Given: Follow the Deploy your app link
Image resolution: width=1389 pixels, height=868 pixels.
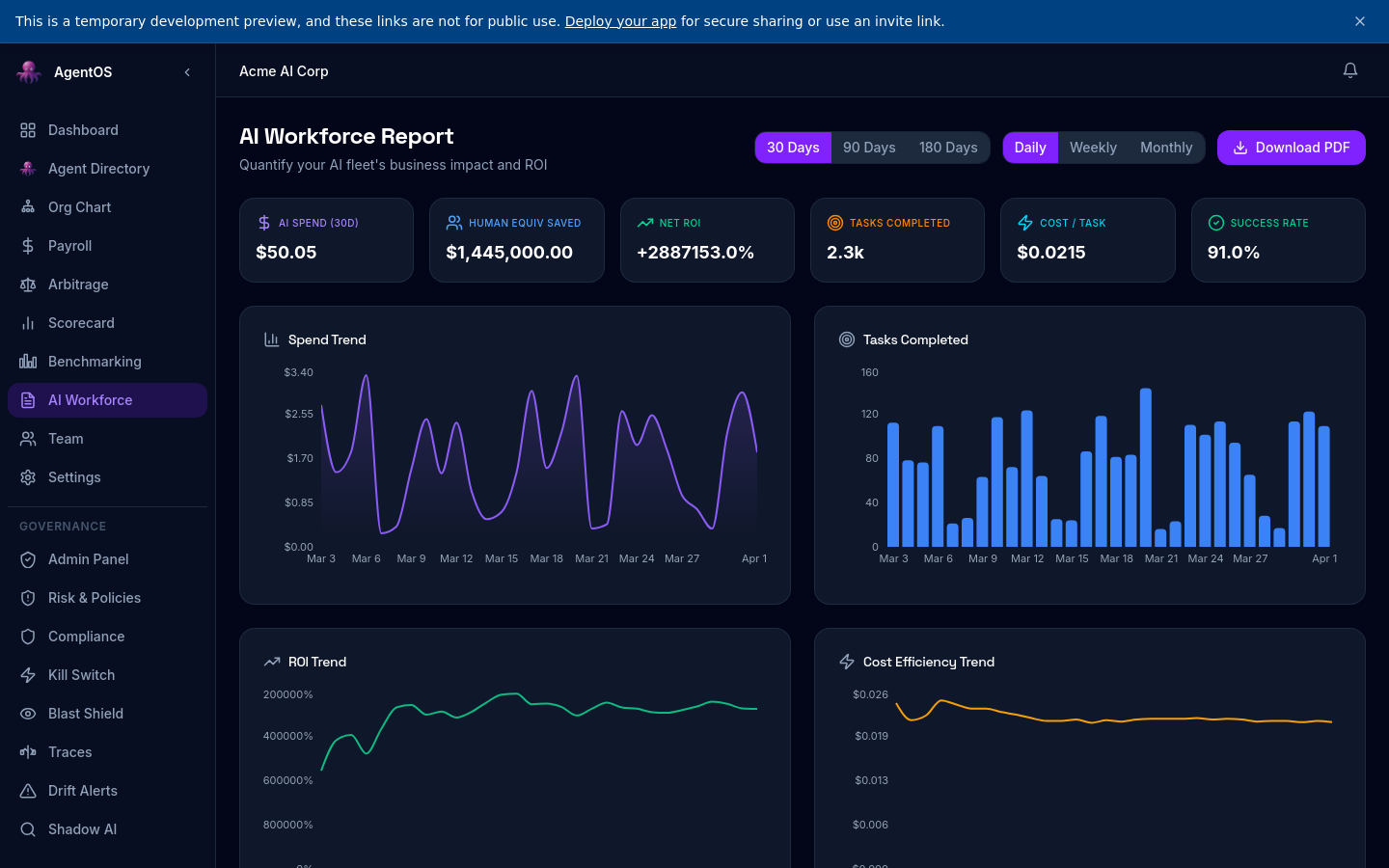Looking at the screenshot, I should coord(620,21).
